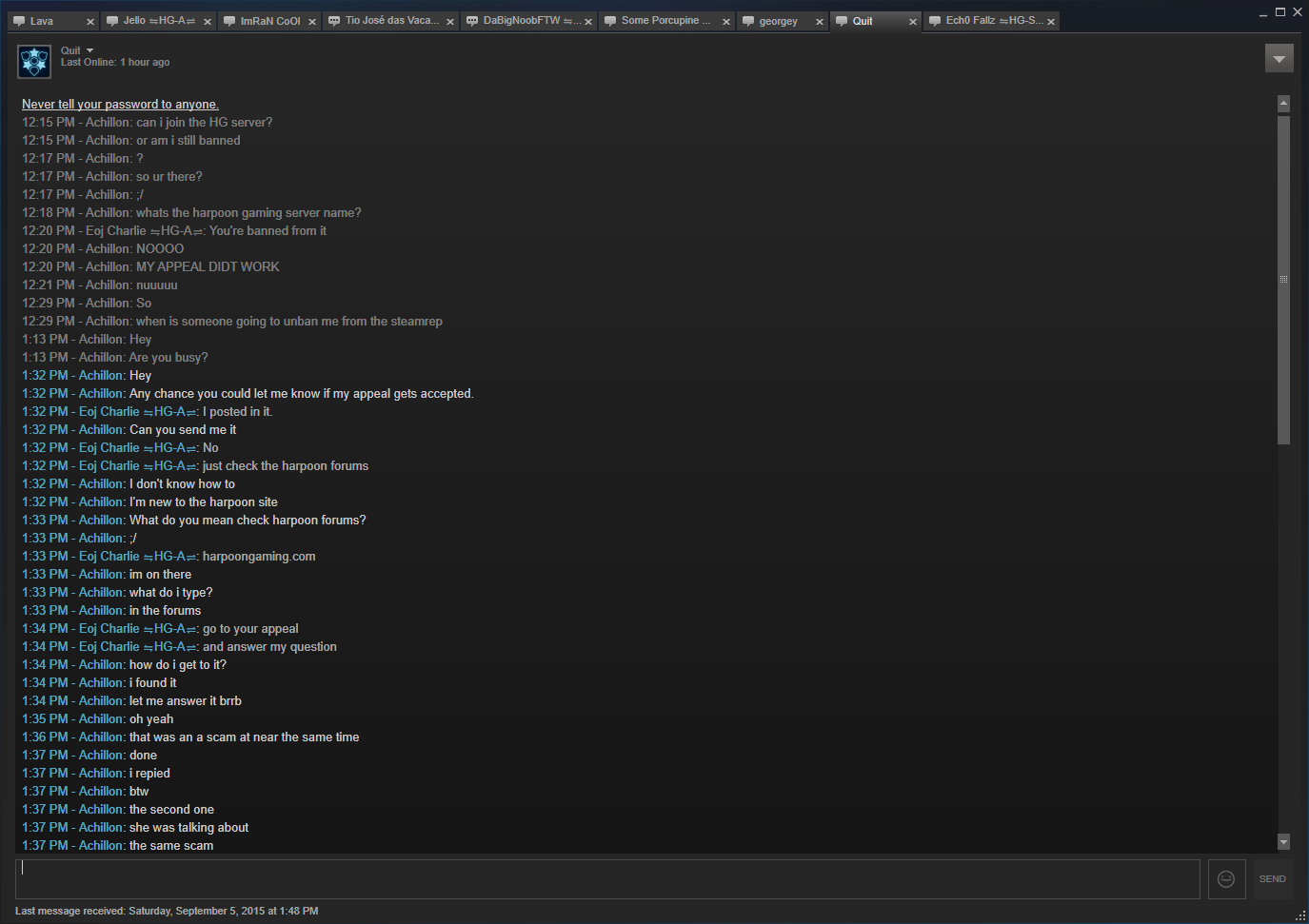Close the georgey chat tab
The height and width of the screenshot is (924, 1309).
[820, 22]
